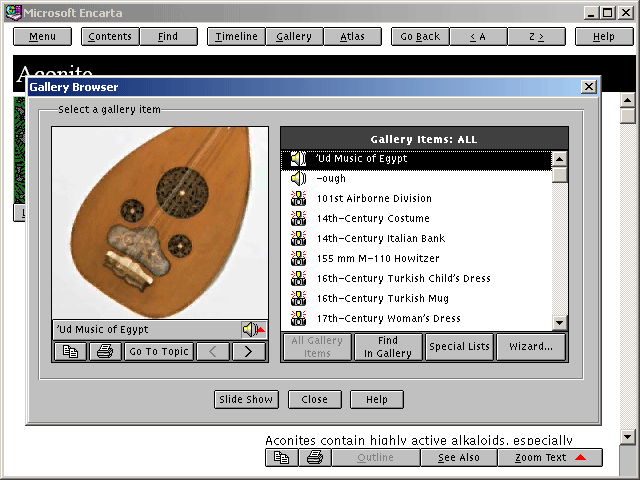Screen dimensions: 640x480
Task: Show the previous gallery item arrow
Action: (x=213, y=351)
